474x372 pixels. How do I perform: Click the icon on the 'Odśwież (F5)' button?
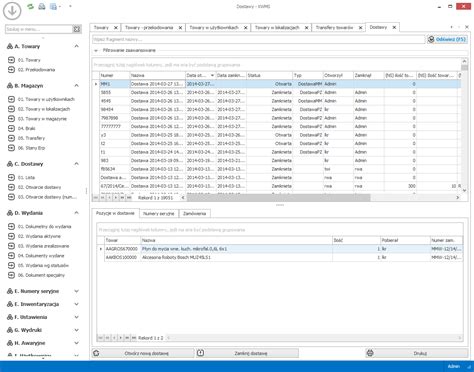click(431, 39)
